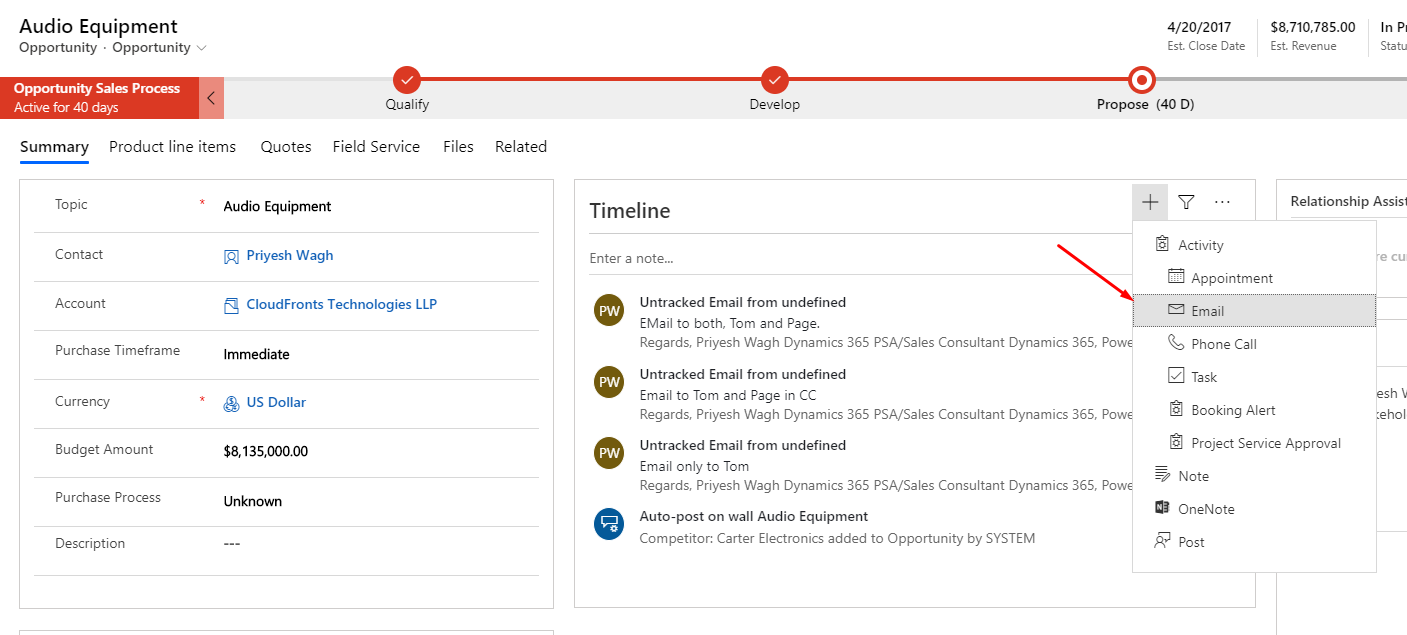This screenshot has height=635, width=1407.
Task: Click the currency icon beside US Dollar
Action: (x=232, y=402)
